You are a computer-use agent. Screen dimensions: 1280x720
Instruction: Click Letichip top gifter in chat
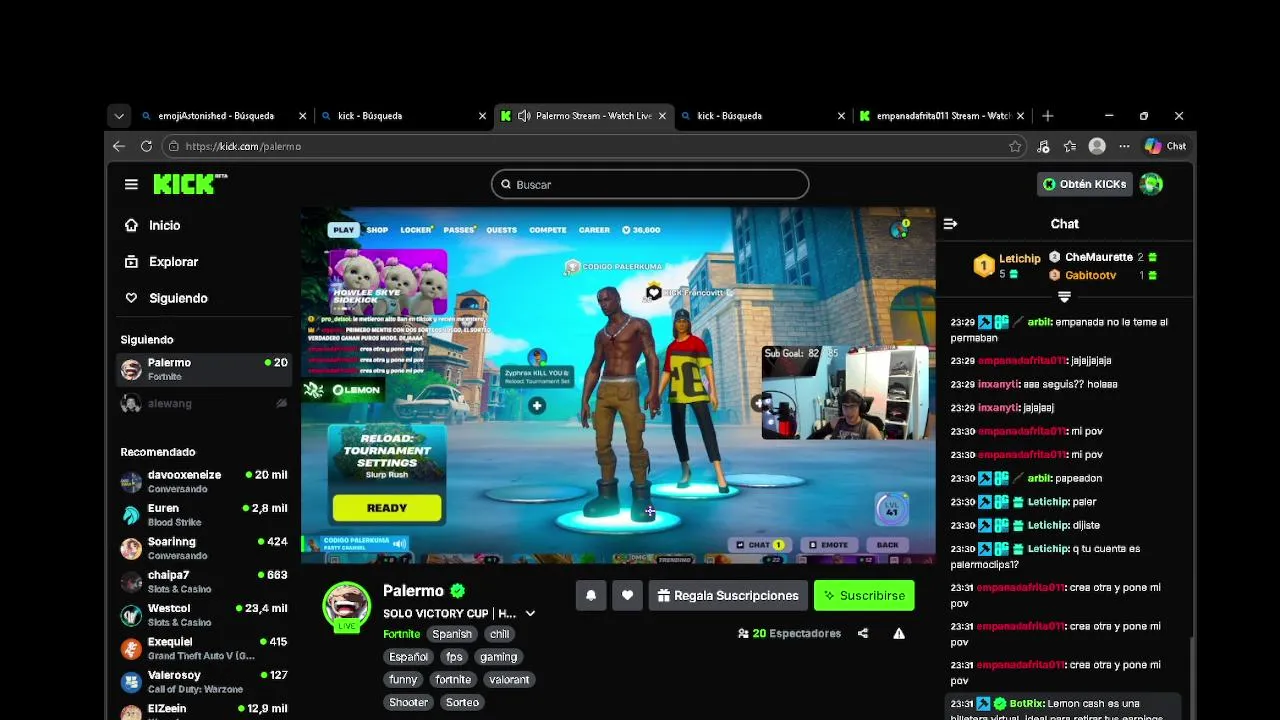coord(1019,259)
